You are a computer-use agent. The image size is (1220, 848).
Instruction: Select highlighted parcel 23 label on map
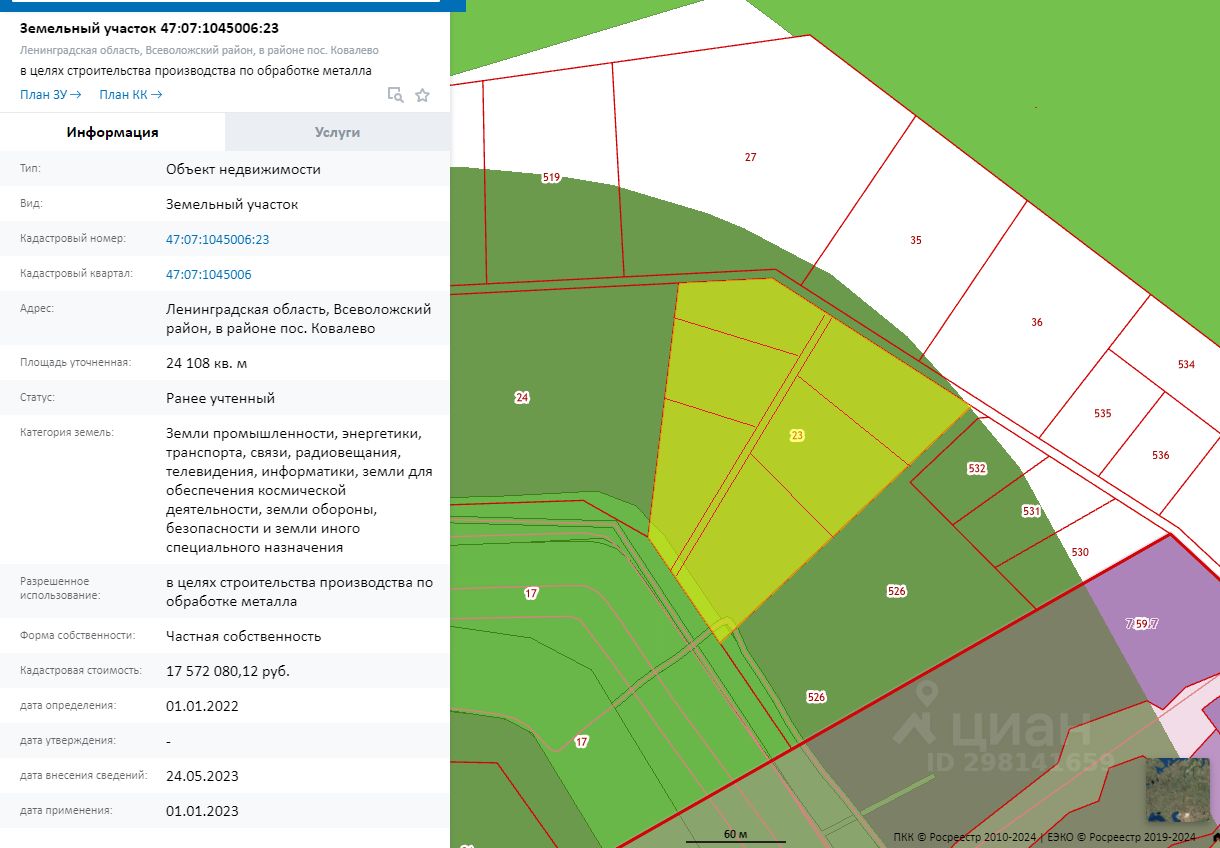point(797,435)
